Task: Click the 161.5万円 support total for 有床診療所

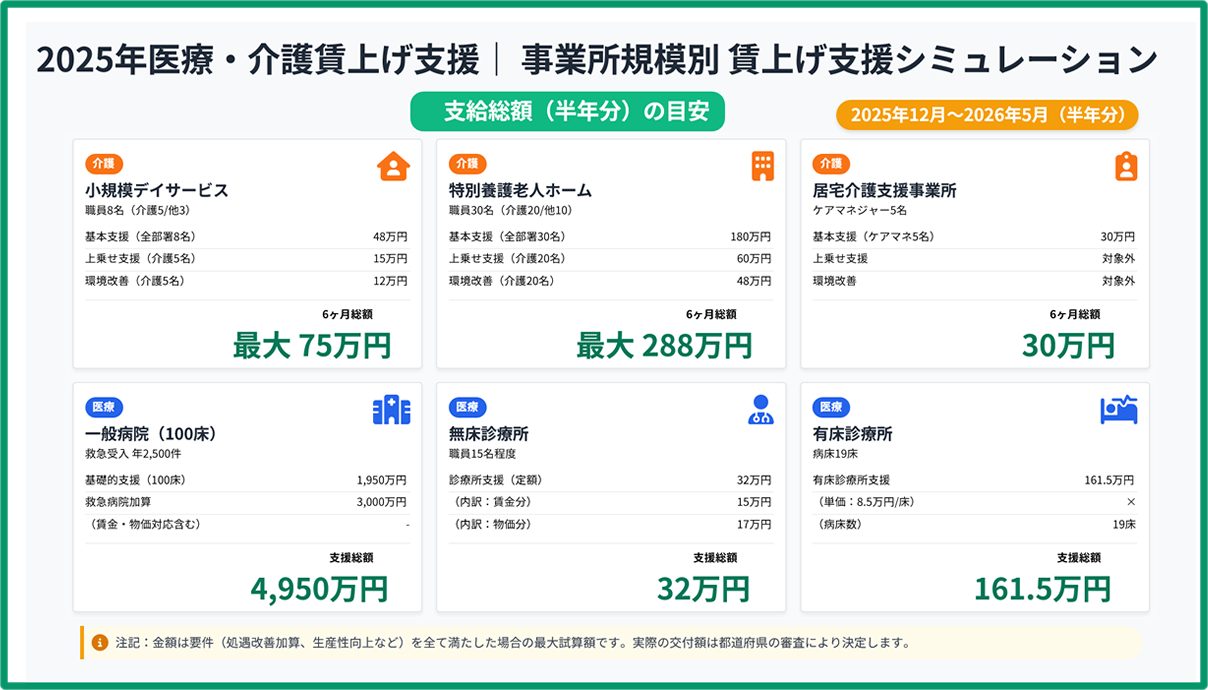Action: (x=1042, y=589)
